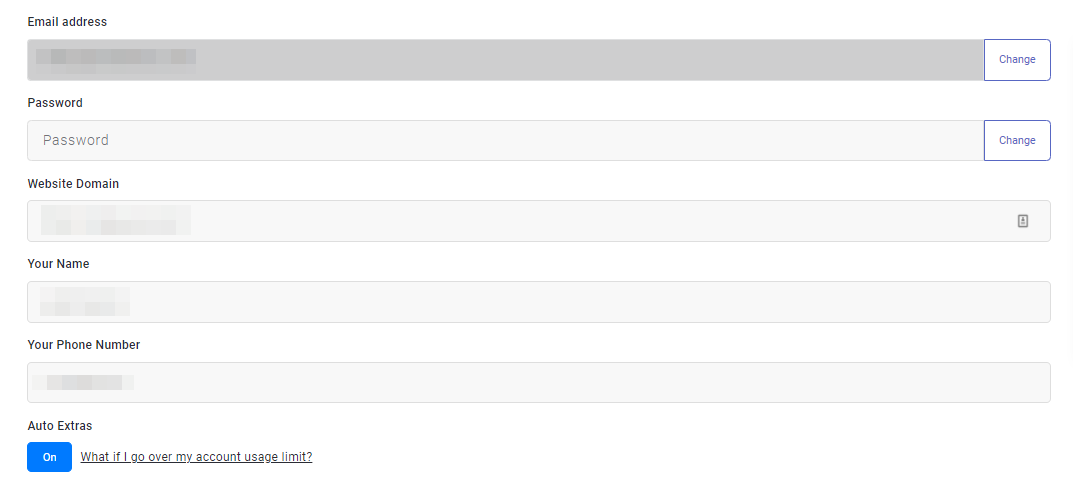Open the account usage limit help link

196,457
